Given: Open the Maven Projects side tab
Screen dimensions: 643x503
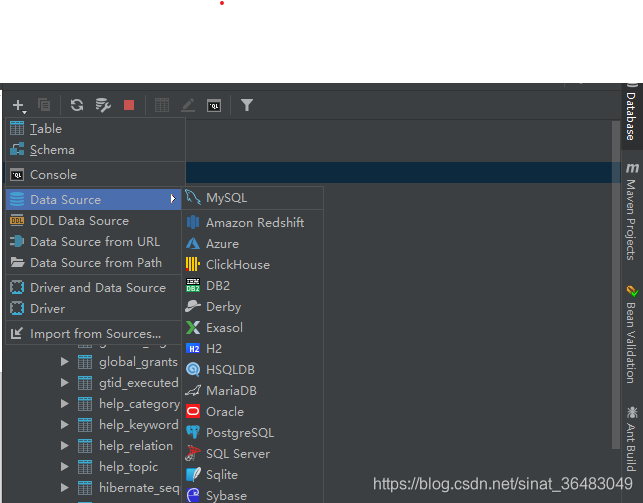Looking at the screenshot, I should point(632,212).
